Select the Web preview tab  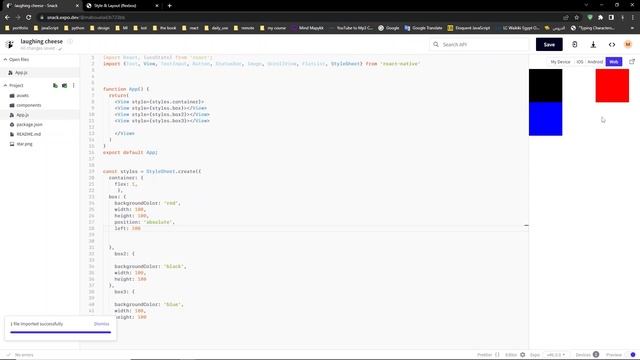pos(614,62)
